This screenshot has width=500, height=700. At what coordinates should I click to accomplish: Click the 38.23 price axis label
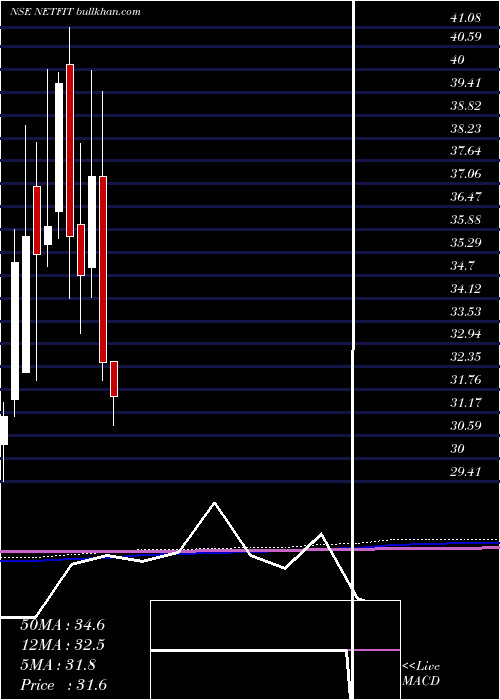(465, 129)
